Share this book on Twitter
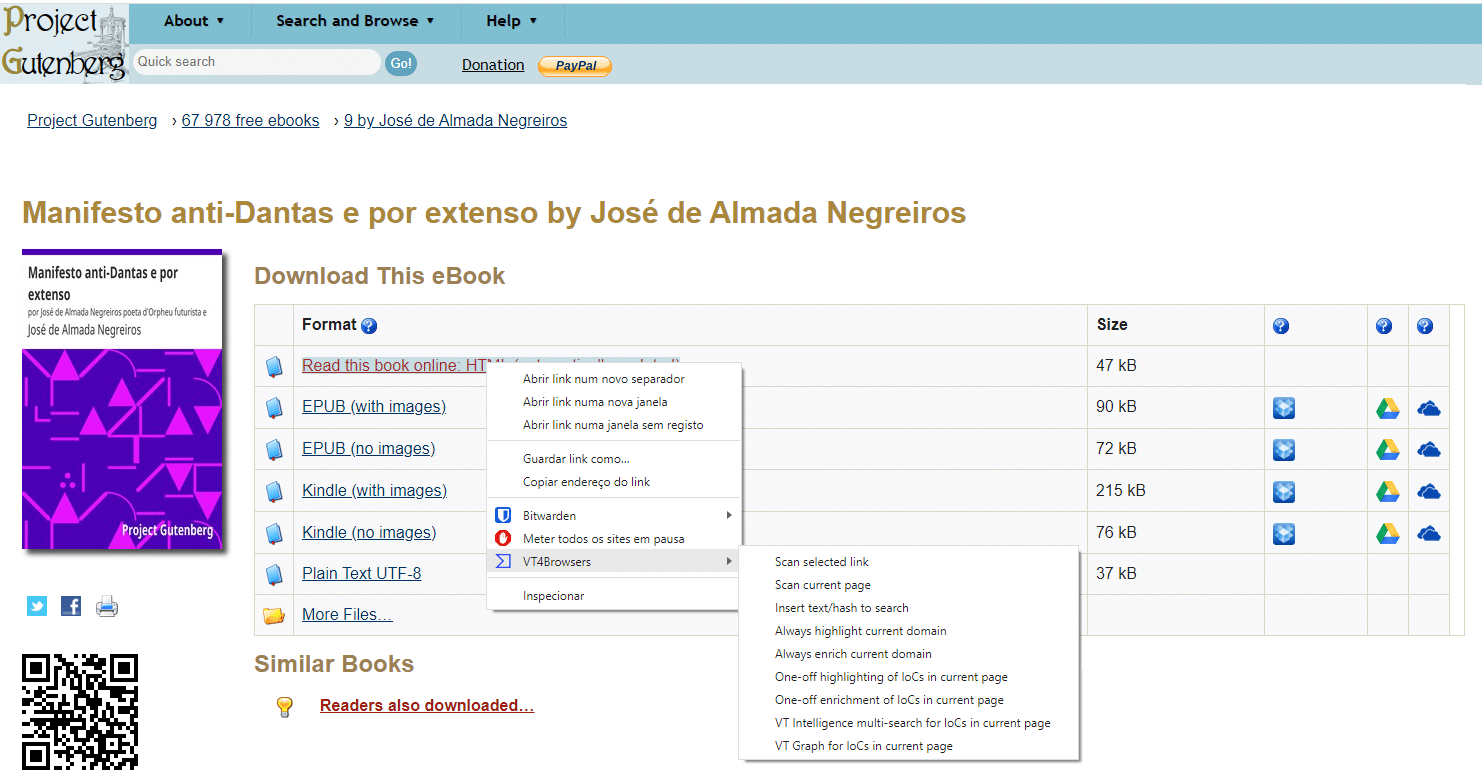 pos(37,606)
